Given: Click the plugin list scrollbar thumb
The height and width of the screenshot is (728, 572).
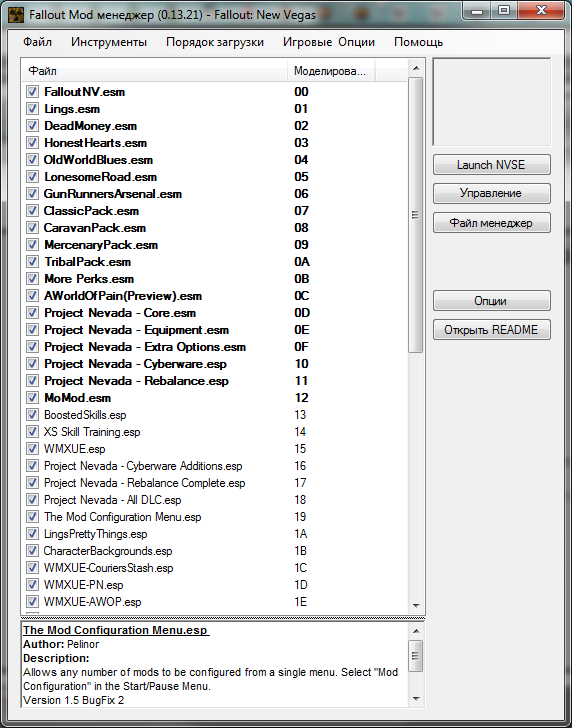Looking at the screenshot, I should (416, 215).
